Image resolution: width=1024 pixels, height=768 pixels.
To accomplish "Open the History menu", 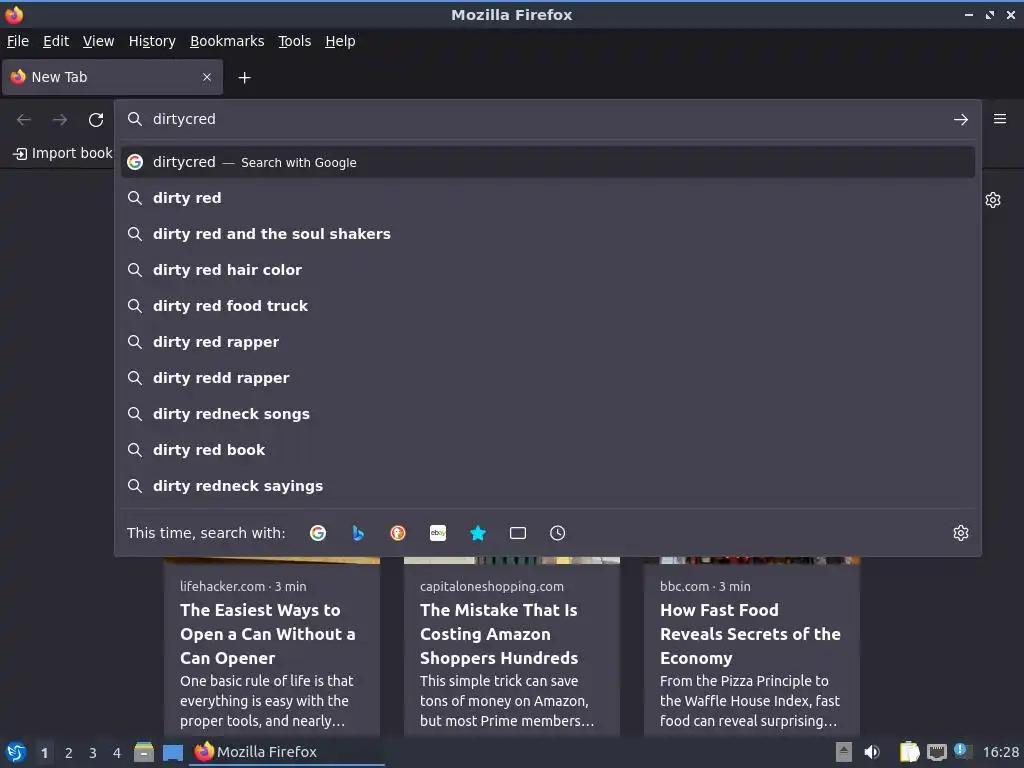I will point(152,41).
